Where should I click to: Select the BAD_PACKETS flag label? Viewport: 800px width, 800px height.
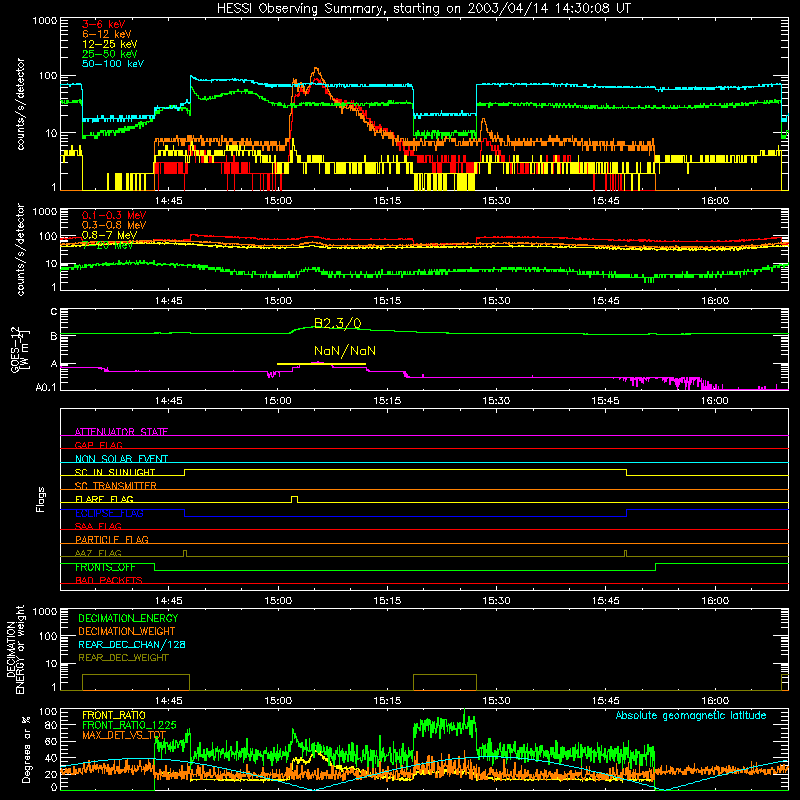[x=109, y=580]
